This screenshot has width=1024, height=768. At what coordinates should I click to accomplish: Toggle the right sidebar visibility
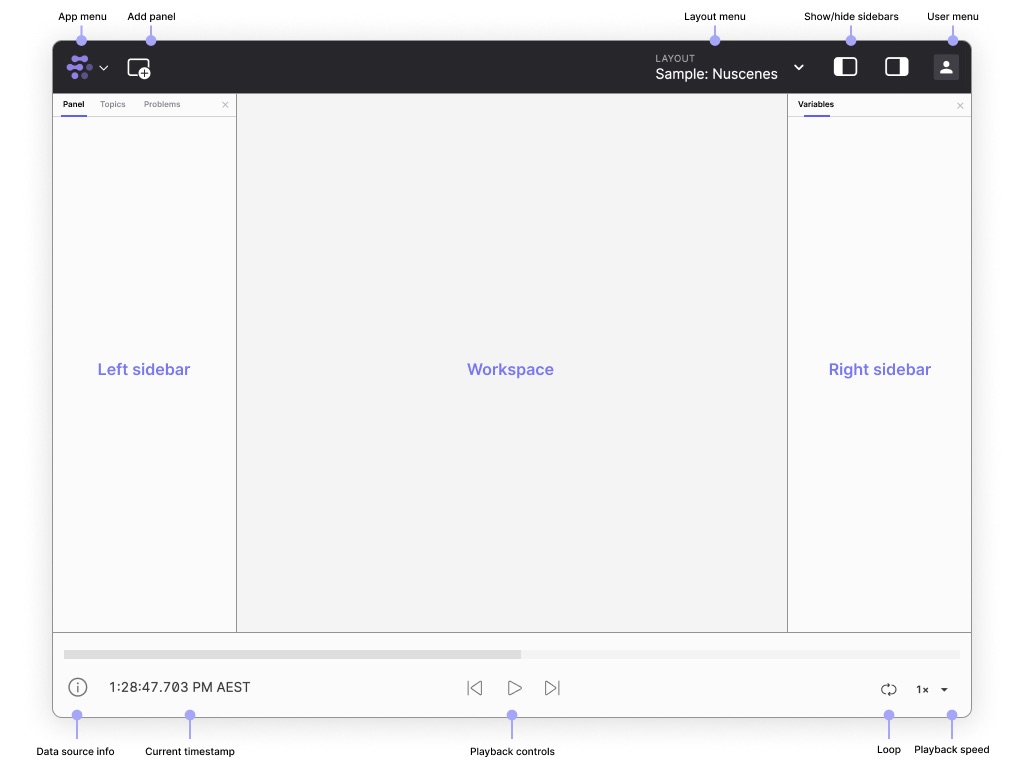897,67
